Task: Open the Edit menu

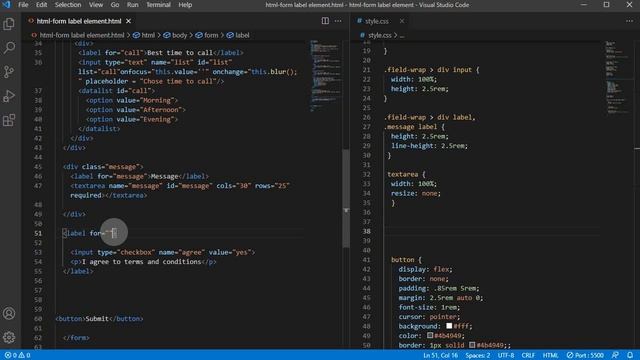Action: (x=41, y=5)
